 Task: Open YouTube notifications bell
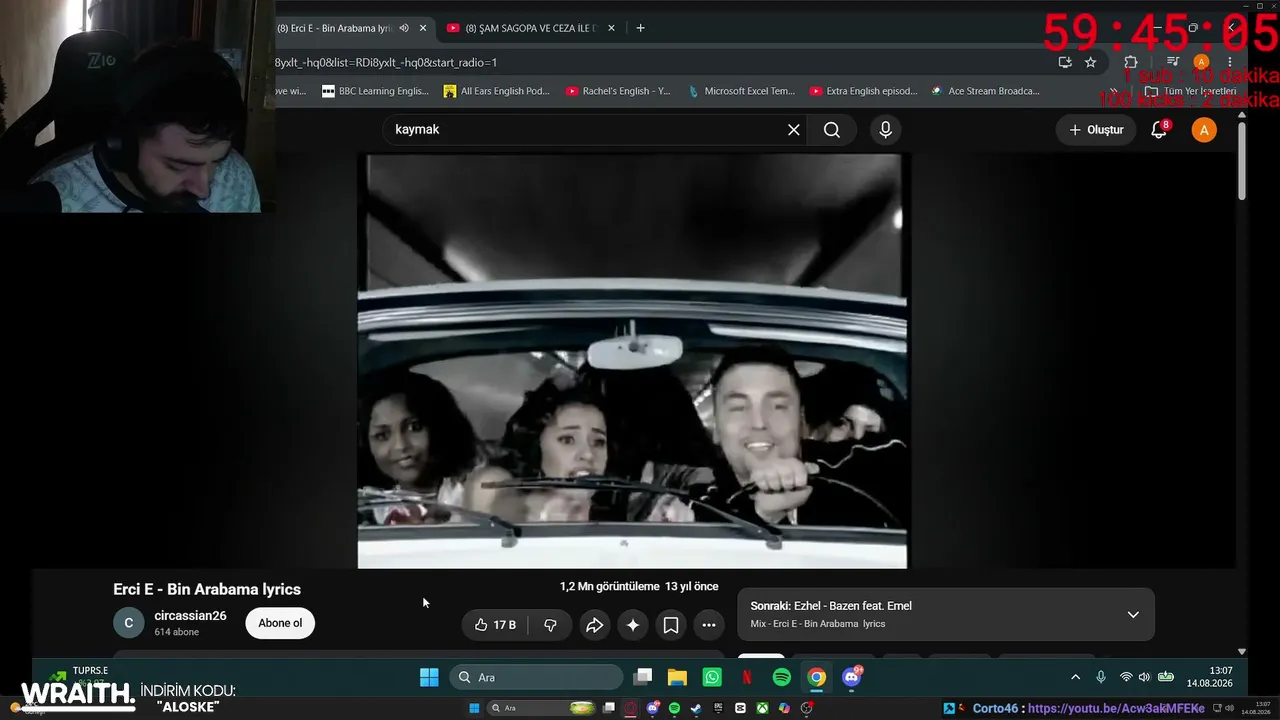[1159, 130]
